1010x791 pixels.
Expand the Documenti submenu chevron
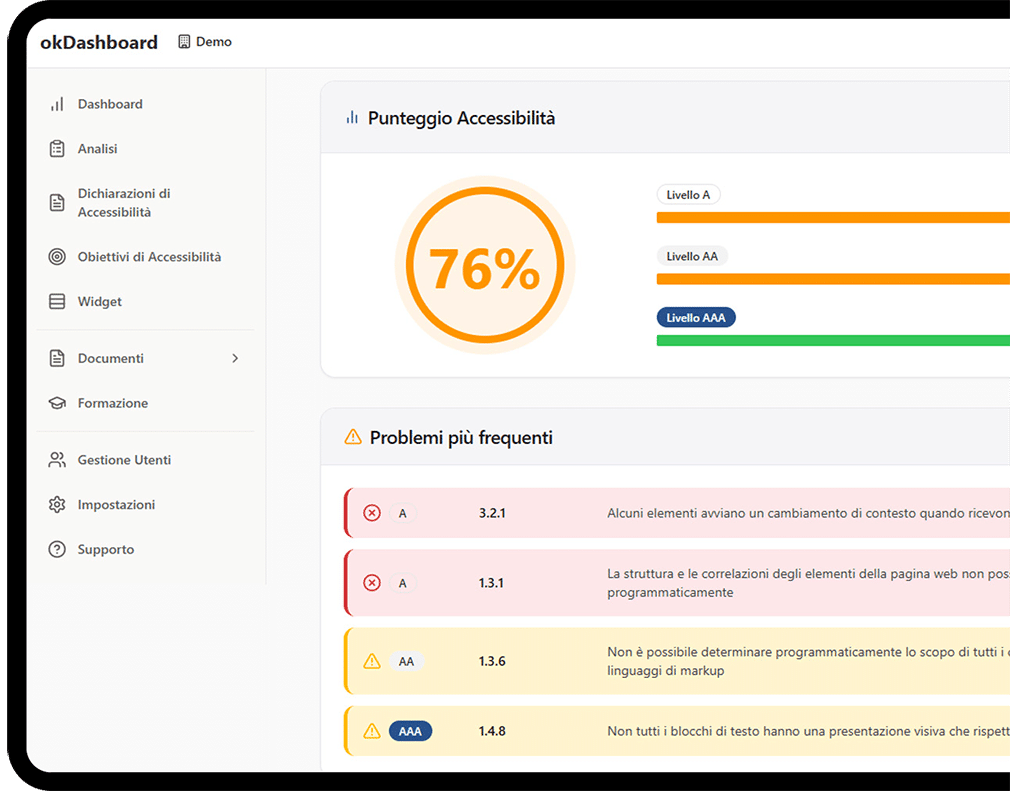(235, 358)
